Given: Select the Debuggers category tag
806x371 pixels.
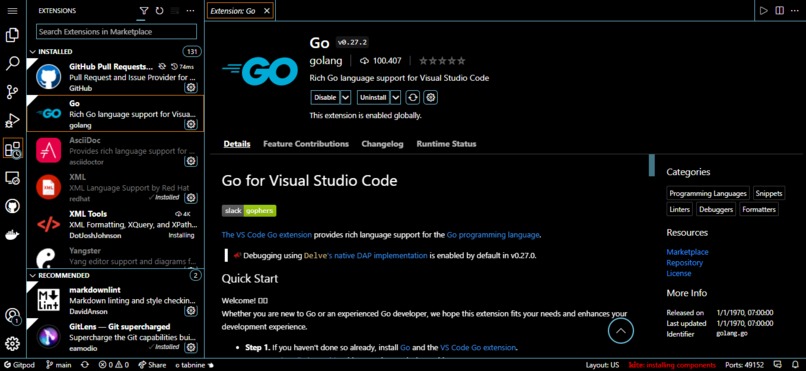Looking at the screenshot, I should [716, 209].
